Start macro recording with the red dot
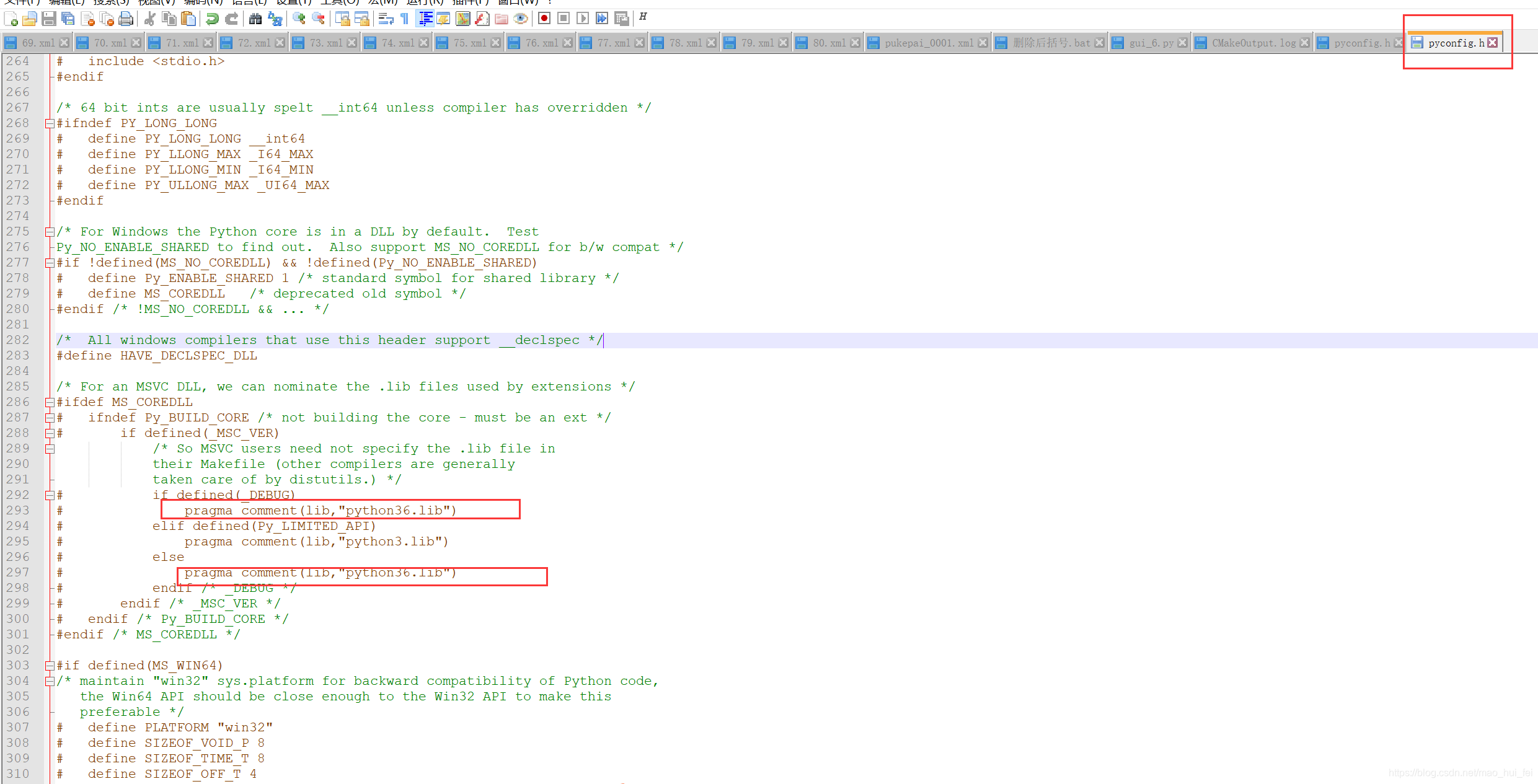 pos(544,19)
